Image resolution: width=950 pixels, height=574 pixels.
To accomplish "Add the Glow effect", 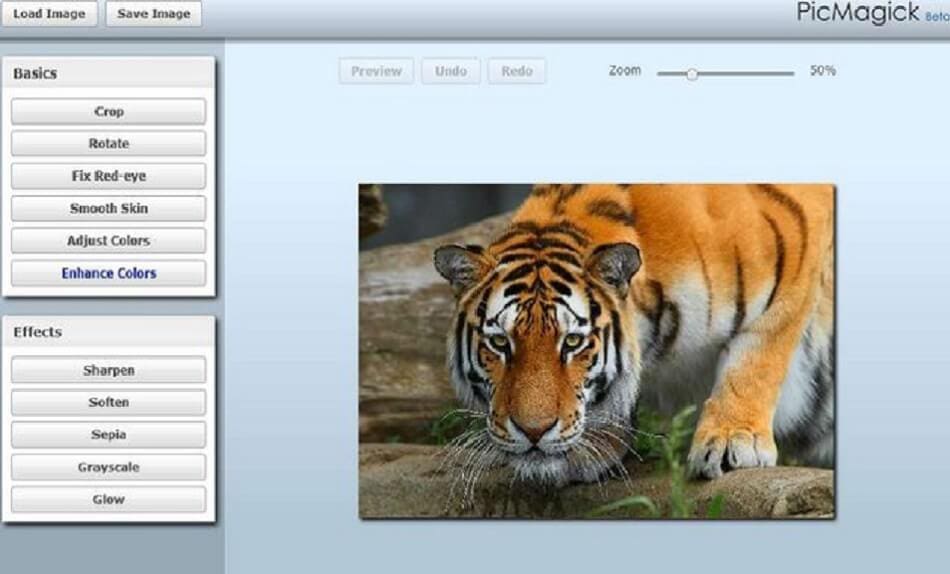I will [x=108, y=499].
